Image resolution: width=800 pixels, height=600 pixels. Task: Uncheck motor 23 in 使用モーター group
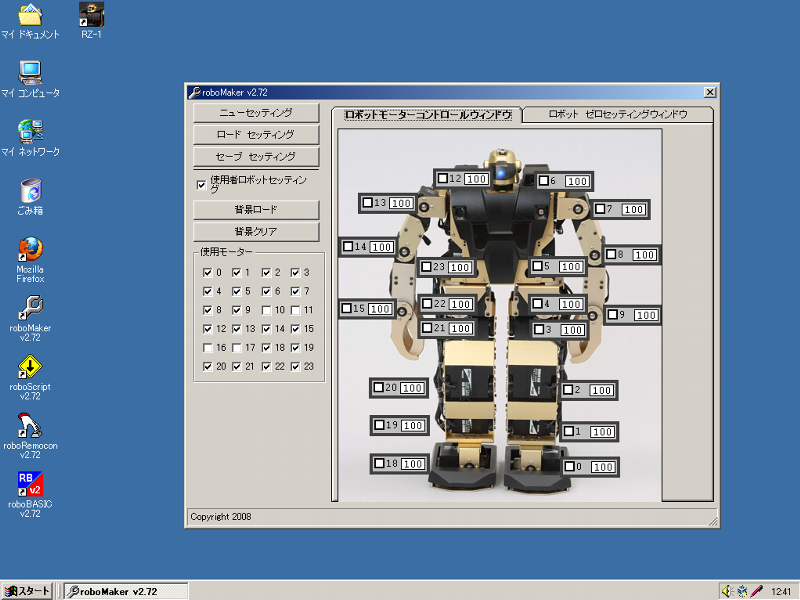click(x=295, y=366)
